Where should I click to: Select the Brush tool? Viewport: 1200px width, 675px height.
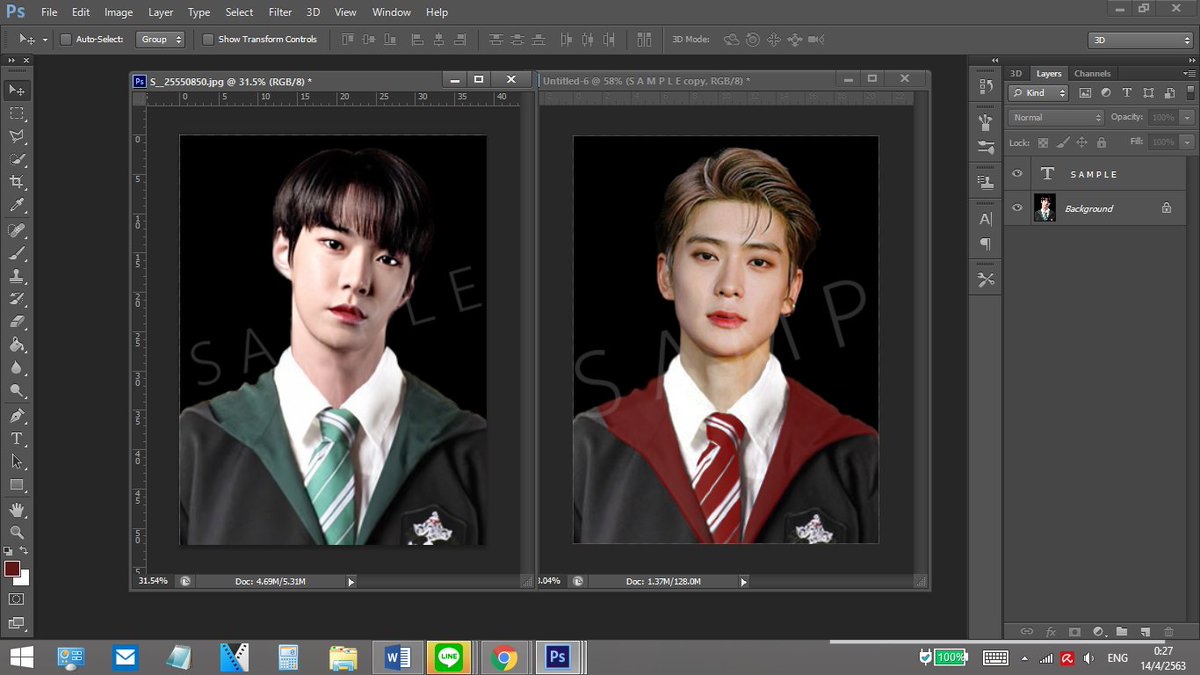[17, 254]
